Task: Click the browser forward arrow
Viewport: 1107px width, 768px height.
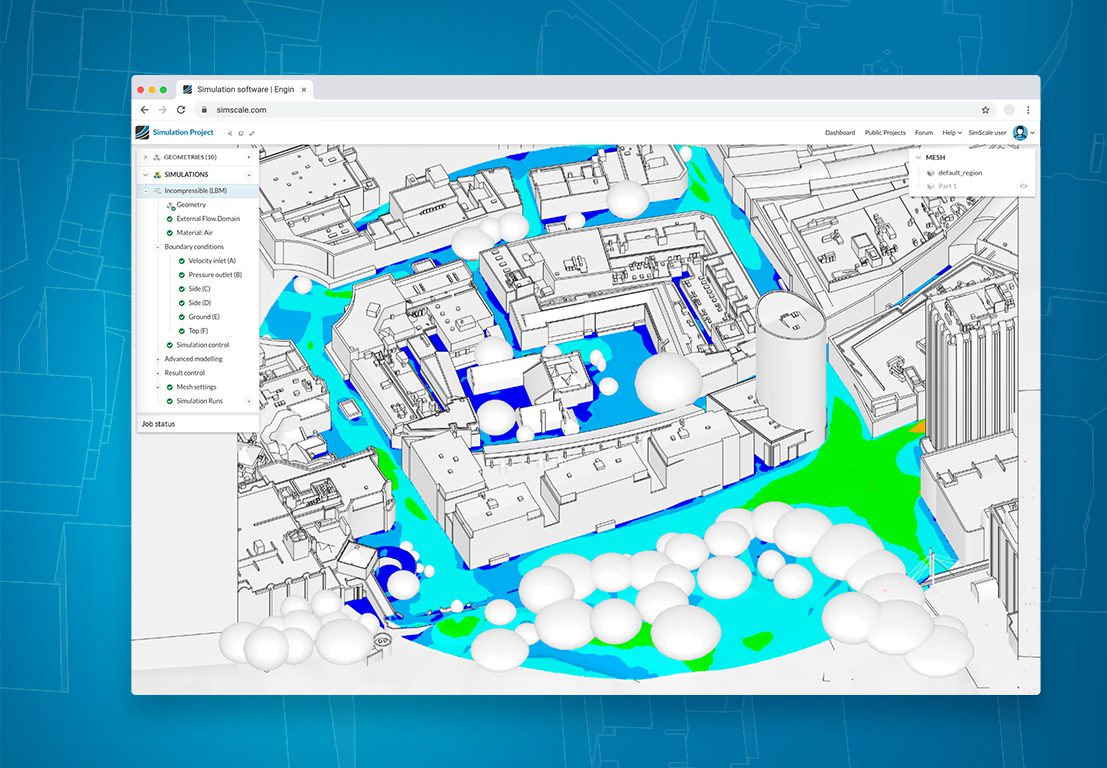Action: 162,110
